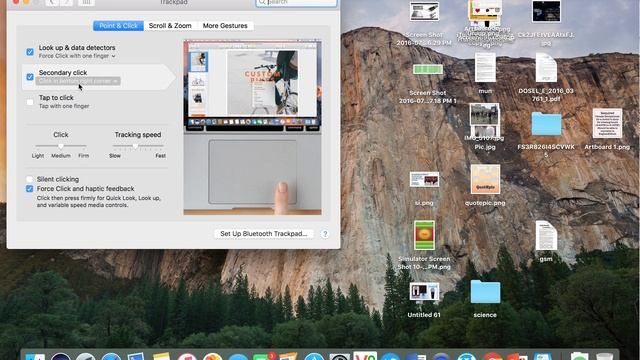Select the mum document on desktop
640x360 pixels.
(x=485, y=73)
